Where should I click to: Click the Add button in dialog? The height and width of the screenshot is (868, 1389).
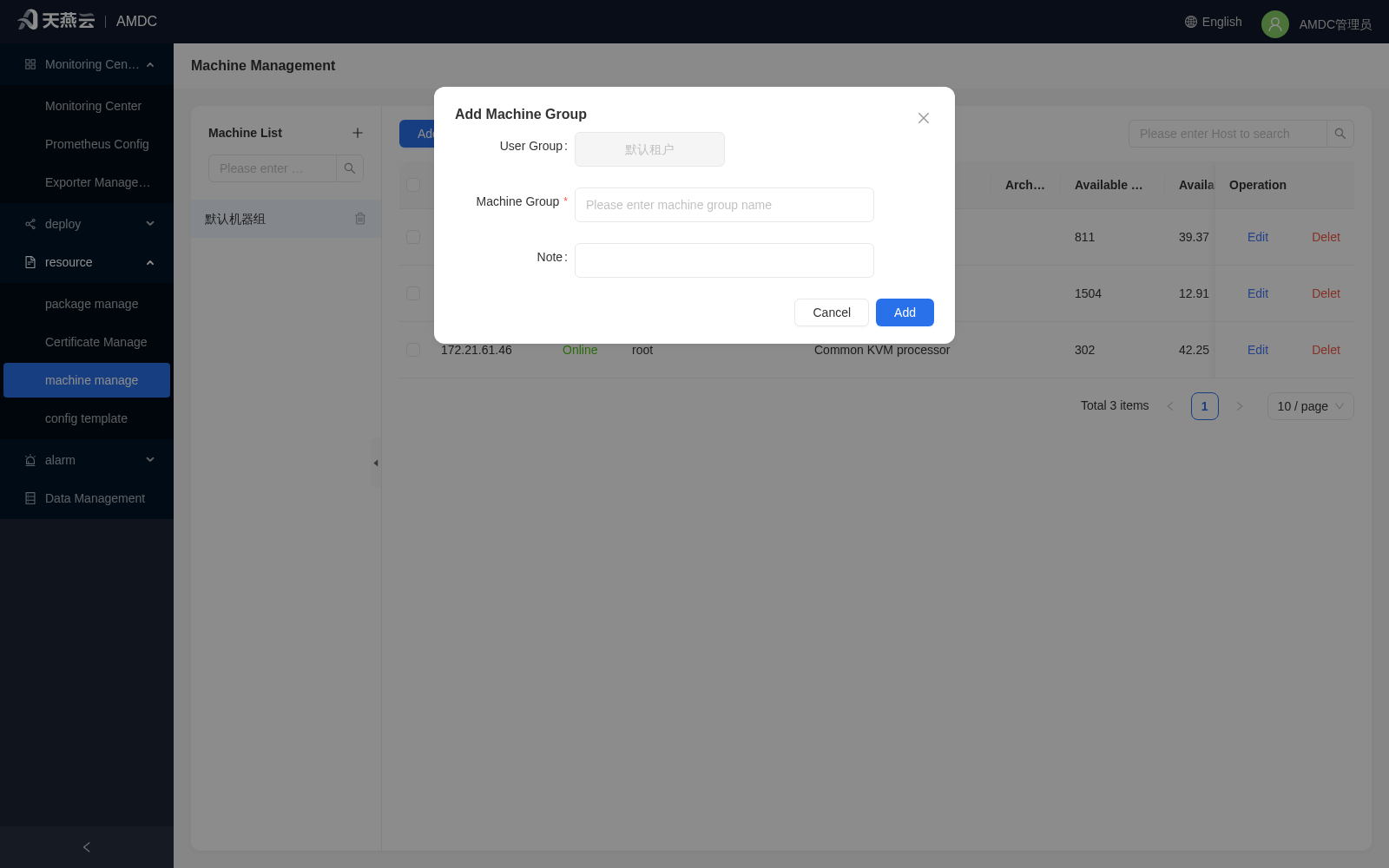(905, 312)
